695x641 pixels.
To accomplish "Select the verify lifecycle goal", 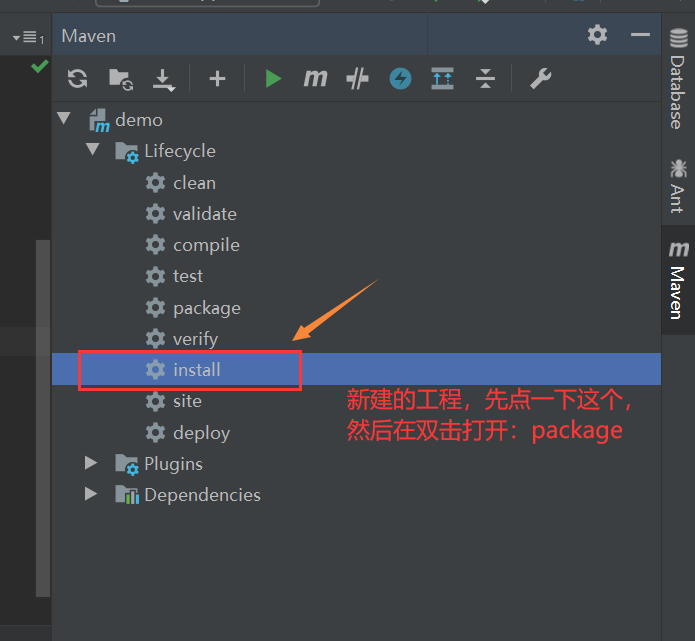I will 356,339.
